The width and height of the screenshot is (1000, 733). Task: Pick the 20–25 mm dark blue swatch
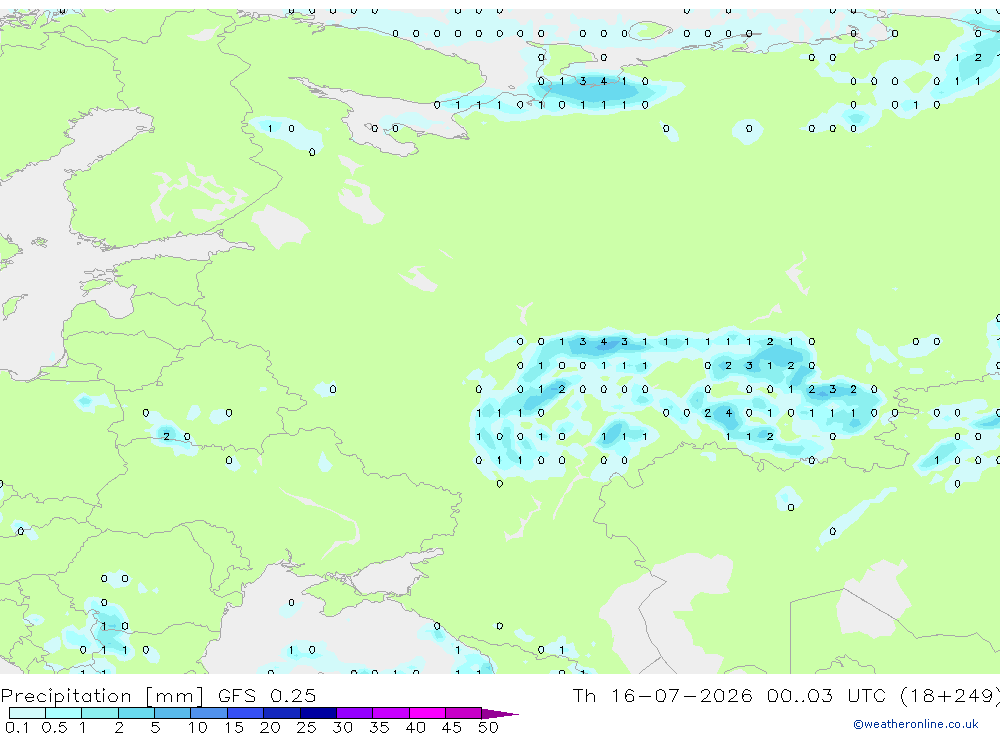(282, 713)
